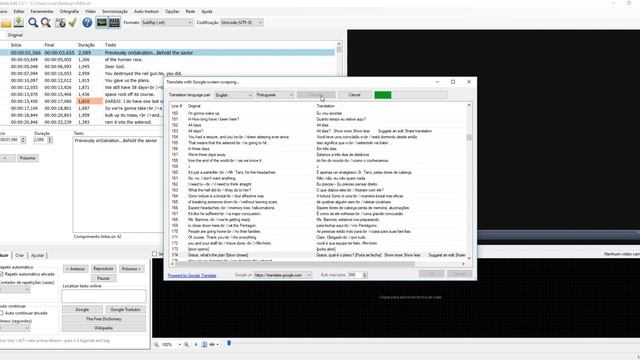Open the Opções menu
Viewport: 640px width, 360px height.
click(x=172, y=11)
